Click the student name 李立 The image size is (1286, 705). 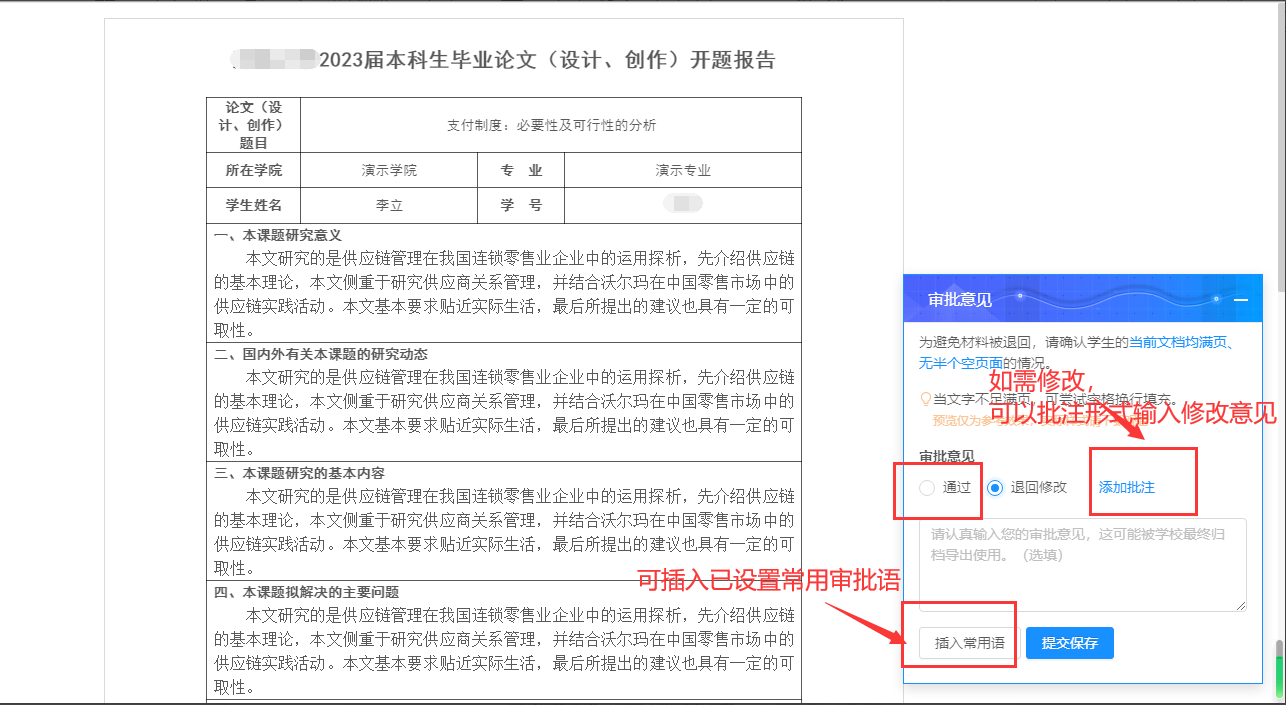(389, 205)
